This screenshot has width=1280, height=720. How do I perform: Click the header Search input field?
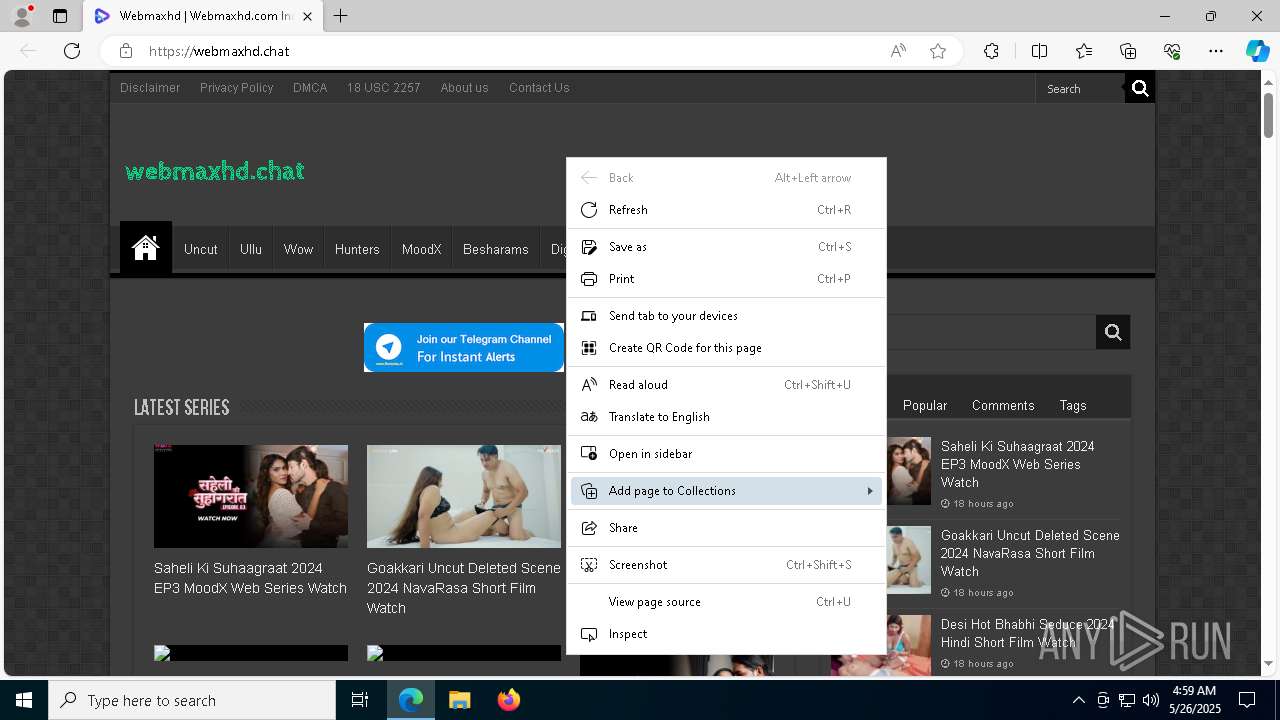[x=1081, y=89]
